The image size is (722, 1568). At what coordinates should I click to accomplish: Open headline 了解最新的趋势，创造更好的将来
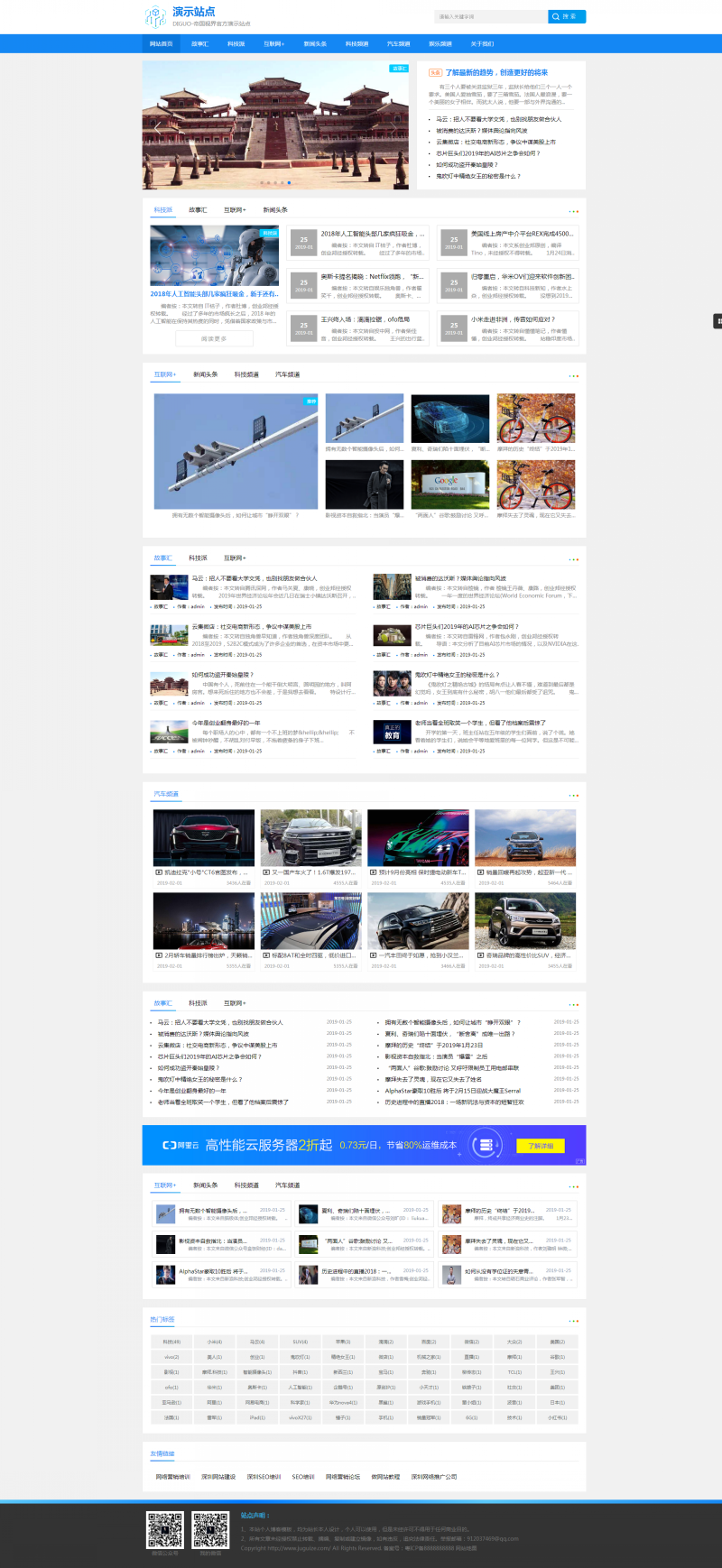click(496, 72)
